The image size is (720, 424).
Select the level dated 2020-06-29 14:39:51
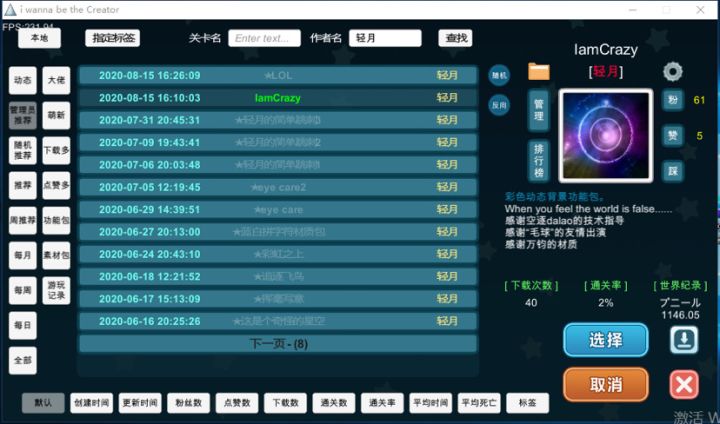(x=278, y=209)
